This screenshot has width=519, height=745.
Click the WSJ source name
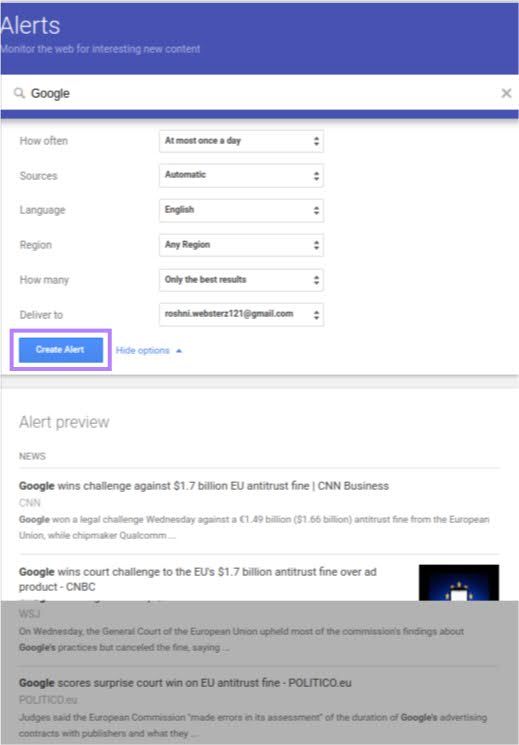pos(29,614)
